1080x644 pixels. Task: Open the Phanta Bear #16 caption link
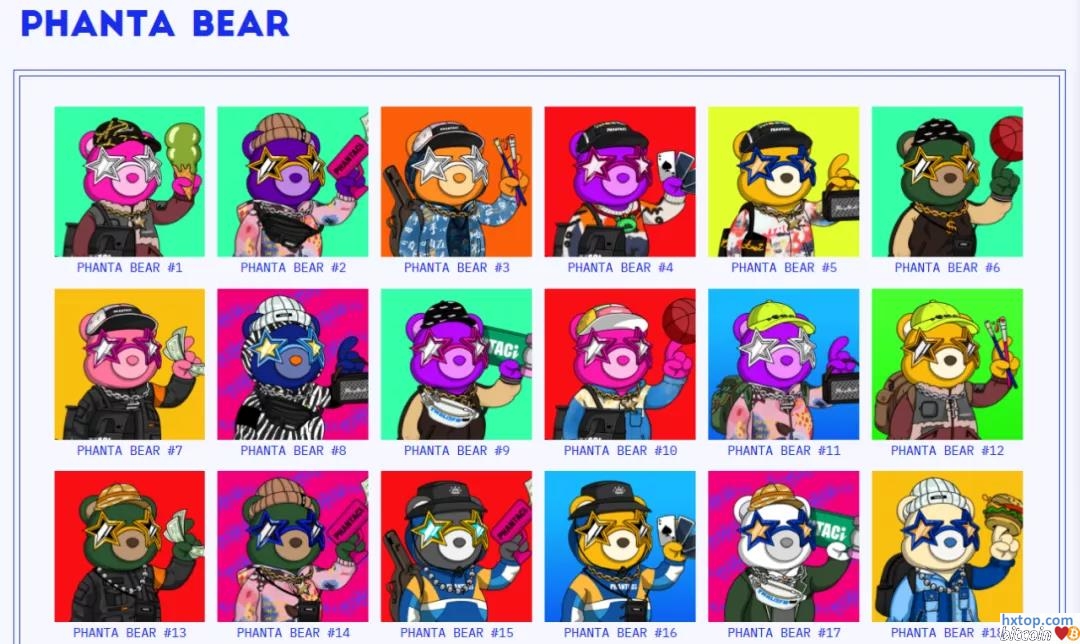(x=620, y=632)
